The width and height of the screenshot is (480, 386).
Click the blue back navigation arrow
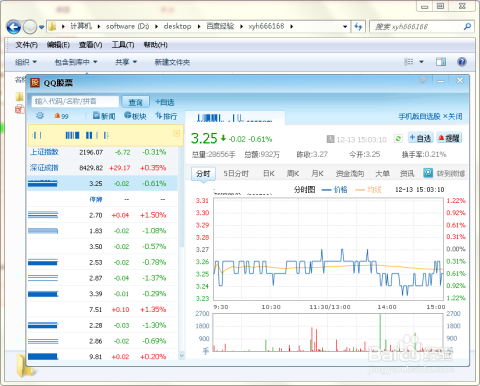(14, 27)
